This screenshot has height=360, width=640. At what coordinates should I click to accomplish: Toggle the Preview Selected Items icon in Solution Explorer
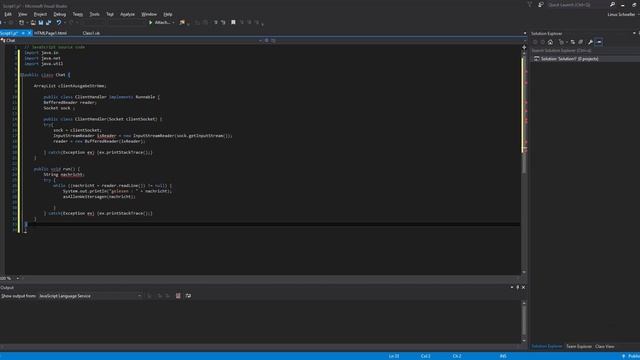coord(599,42)
